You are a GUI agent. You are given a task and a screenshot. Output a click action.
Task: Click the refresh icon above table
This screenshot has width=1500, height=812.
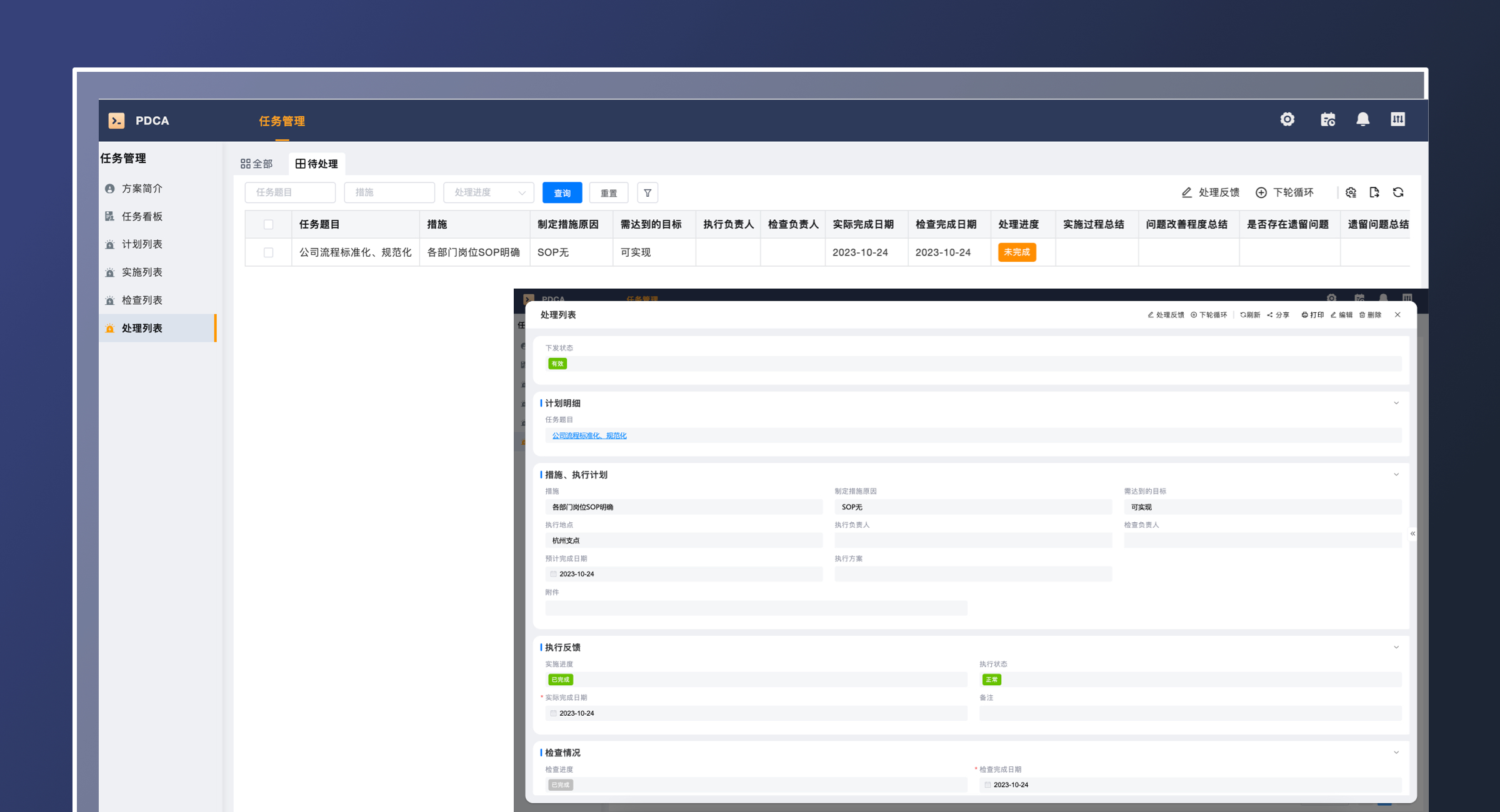(x=1398, y=192)
